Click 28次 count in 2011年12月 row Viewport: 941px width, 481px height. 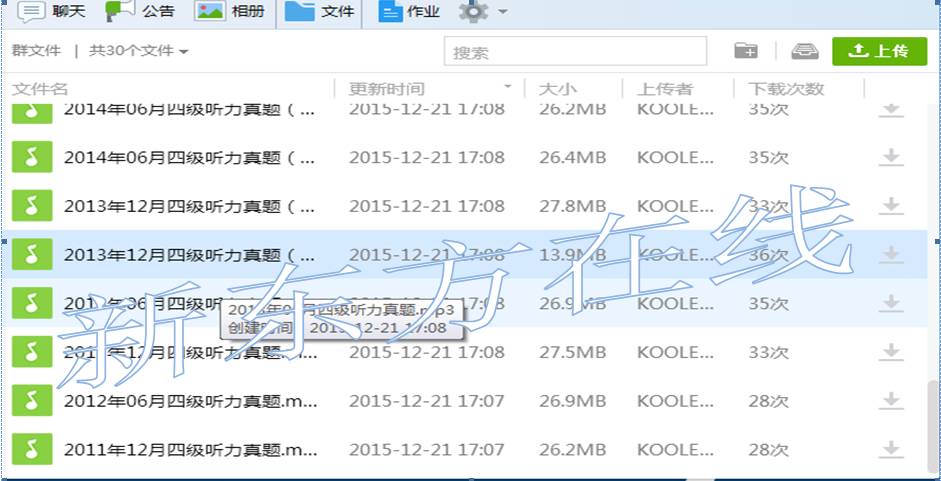768,449
